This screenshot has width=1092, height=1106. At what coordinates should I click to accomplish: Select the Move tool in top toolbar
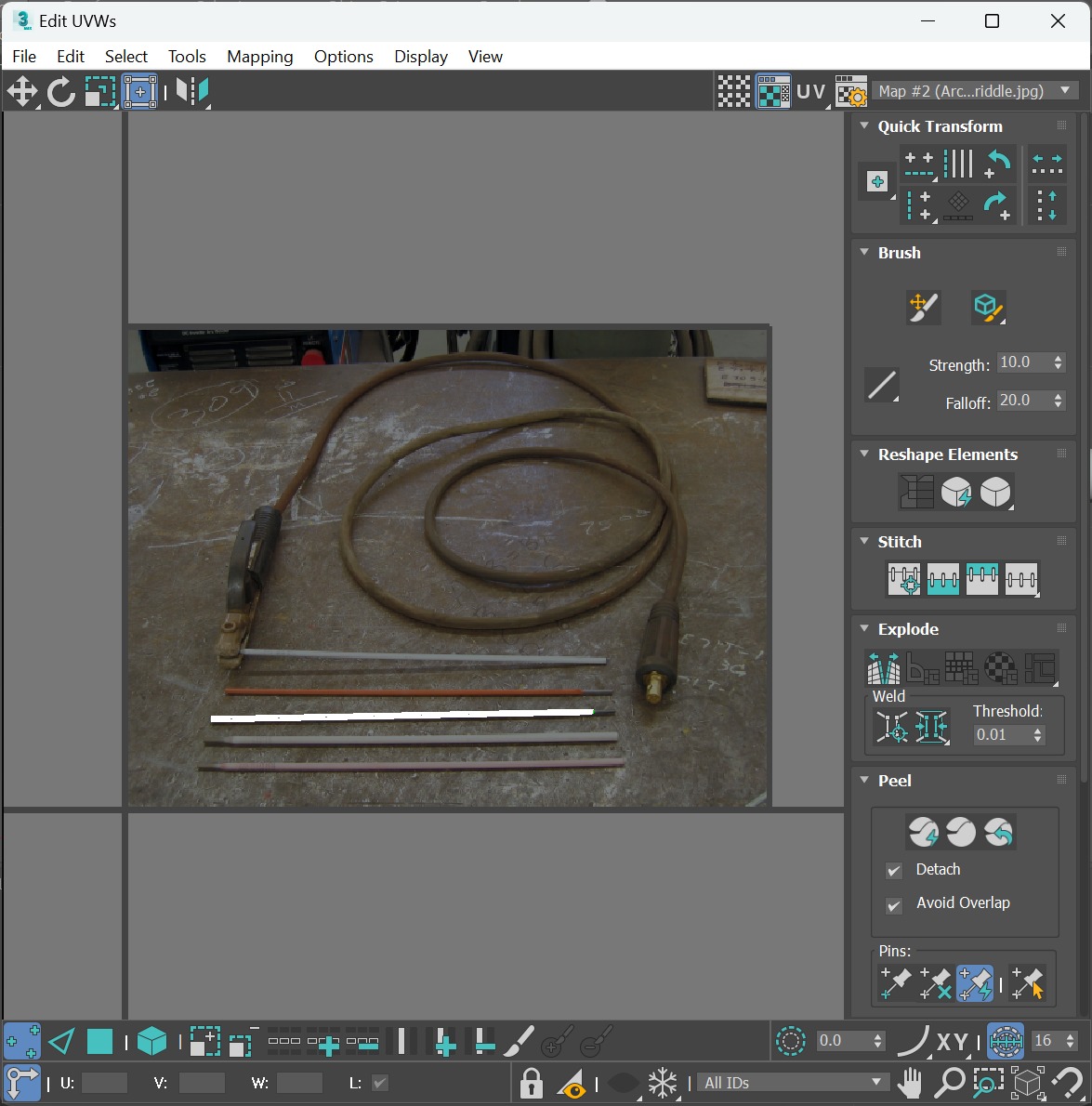point(22,92)
